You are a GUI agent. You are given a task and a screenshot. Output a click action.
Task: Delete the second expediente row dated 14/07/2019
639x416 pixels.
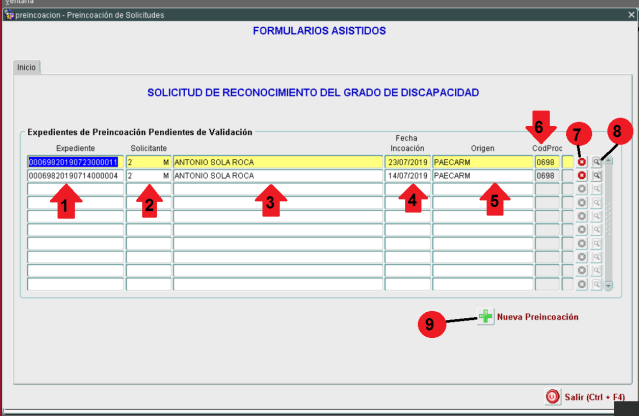coord(581,175)
